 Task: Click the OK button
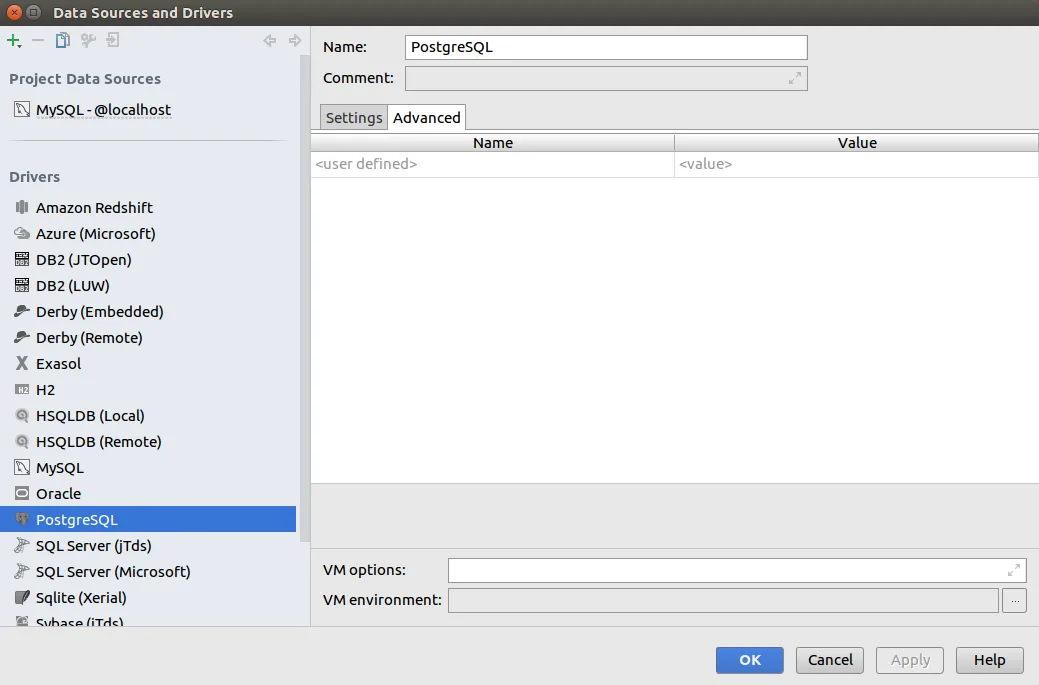749,660
